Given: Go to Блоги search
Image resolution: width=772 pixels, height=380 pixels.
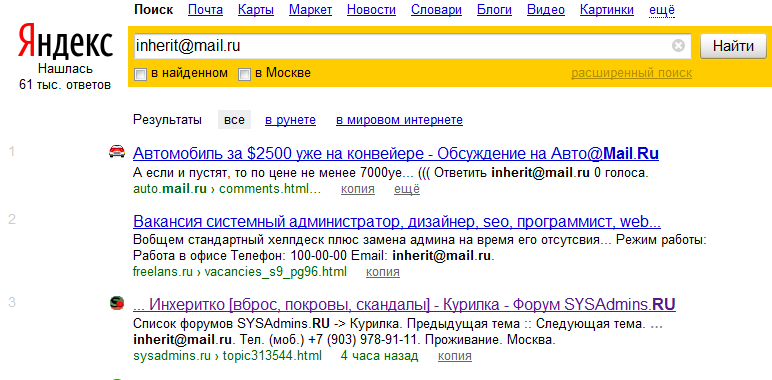Looking at the screenshot, I should [x=494, y=10].
